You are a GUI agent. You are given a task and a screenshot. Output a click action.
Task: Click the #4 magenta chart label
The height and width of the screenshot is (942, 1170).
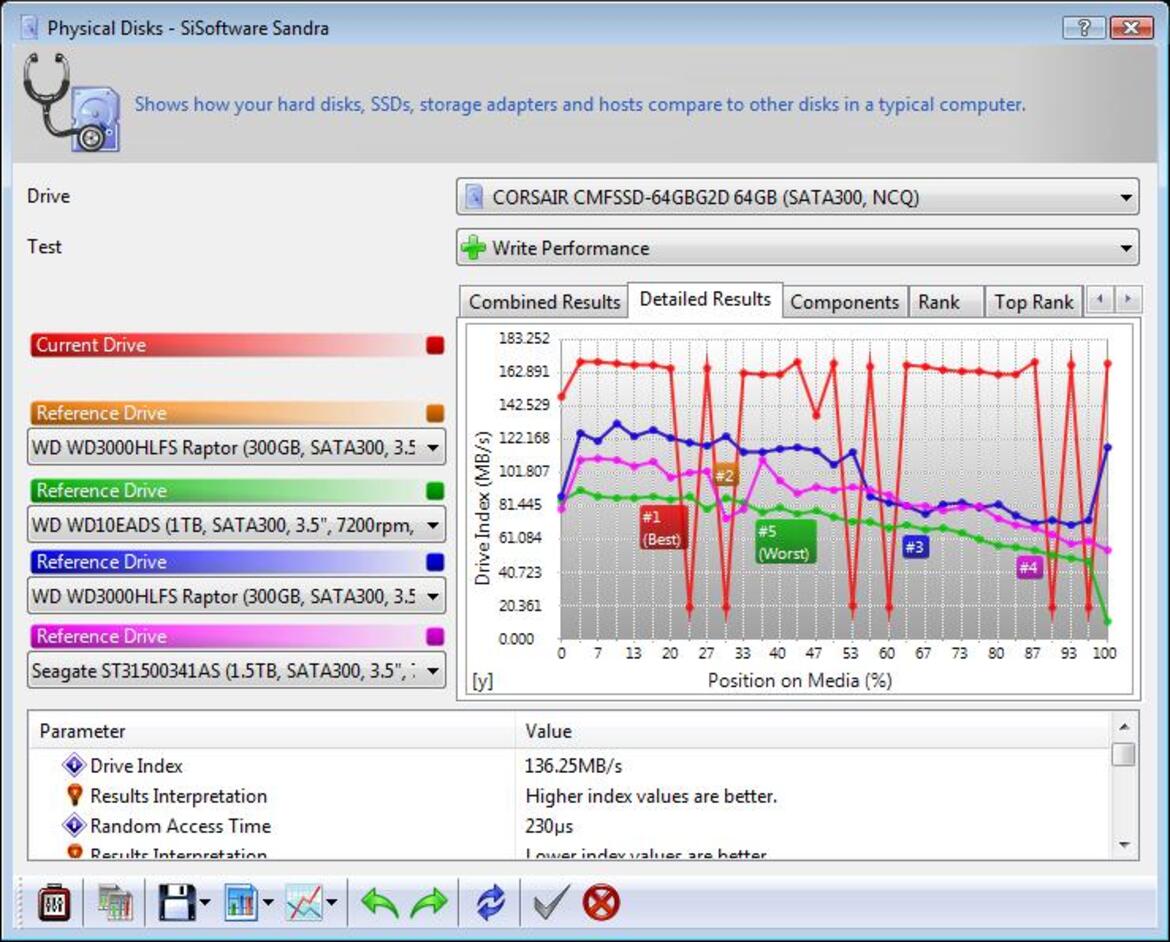click(x=1030, y=568)
